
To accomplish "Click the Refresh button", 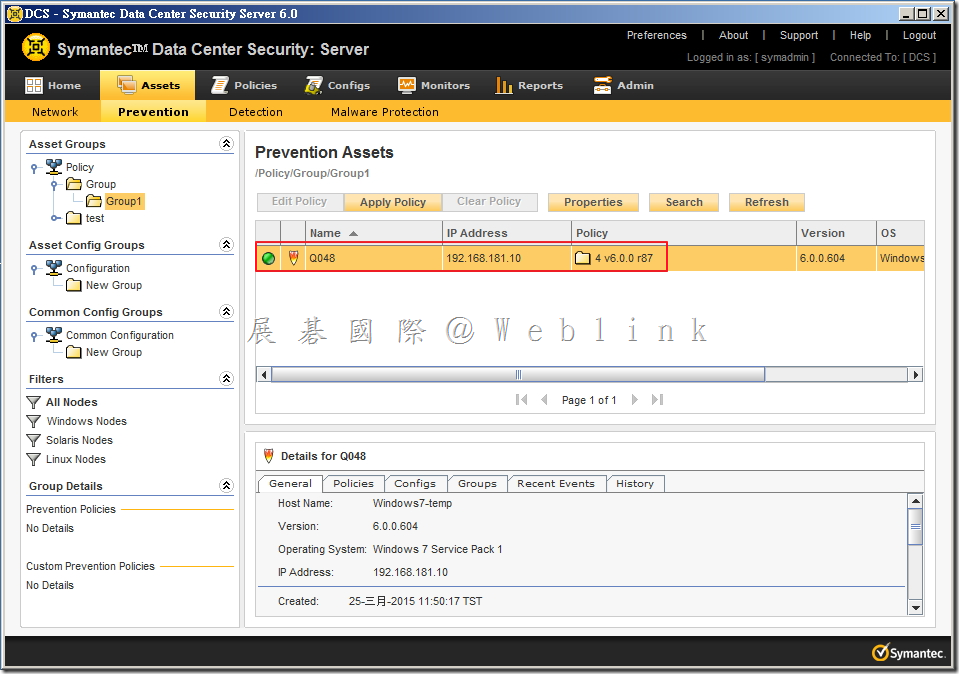I will pyautogui.click(x=766, y=202).
